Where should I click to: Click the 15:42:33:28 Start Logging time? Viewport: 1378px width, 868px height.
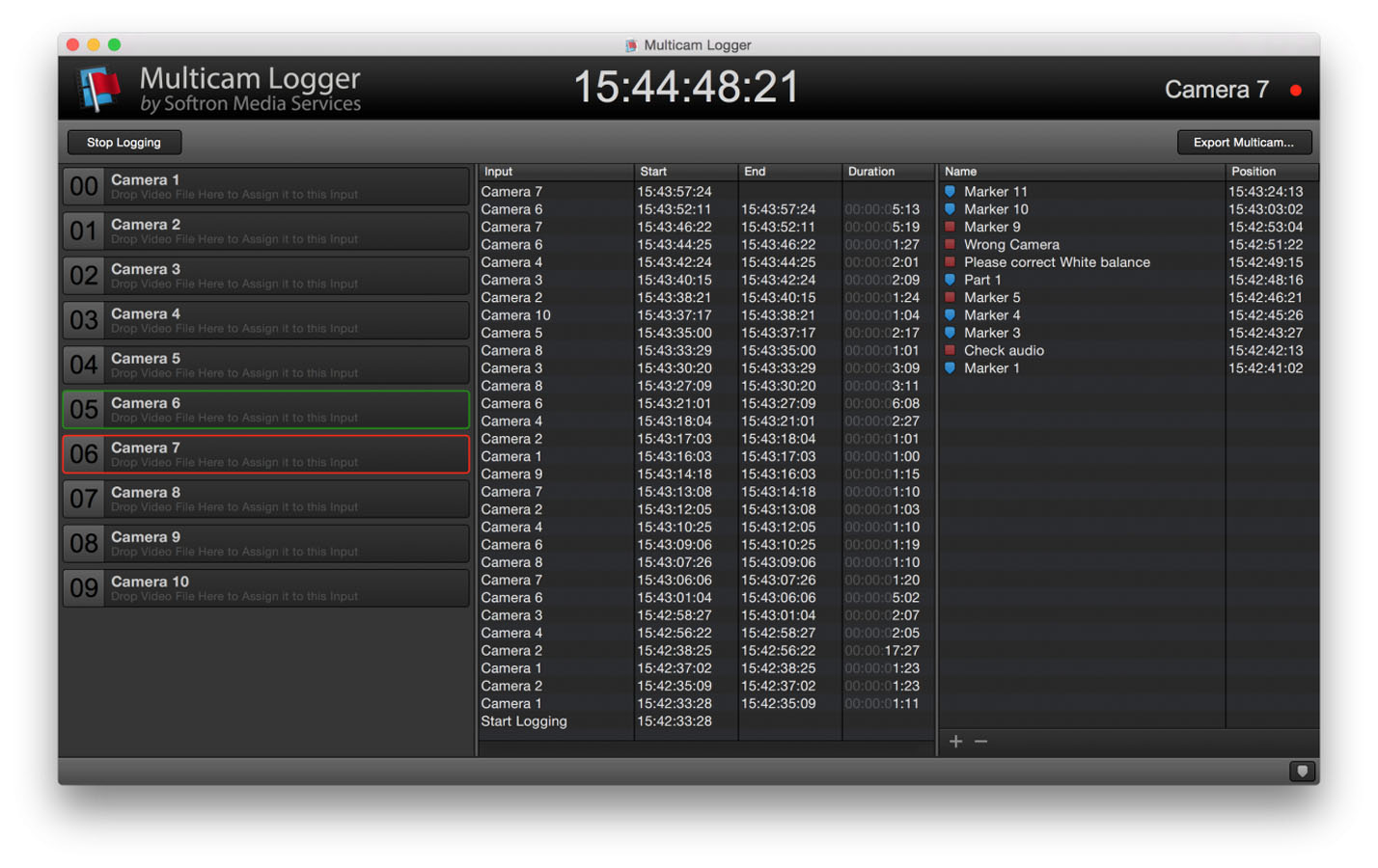[x=675, y=721]
